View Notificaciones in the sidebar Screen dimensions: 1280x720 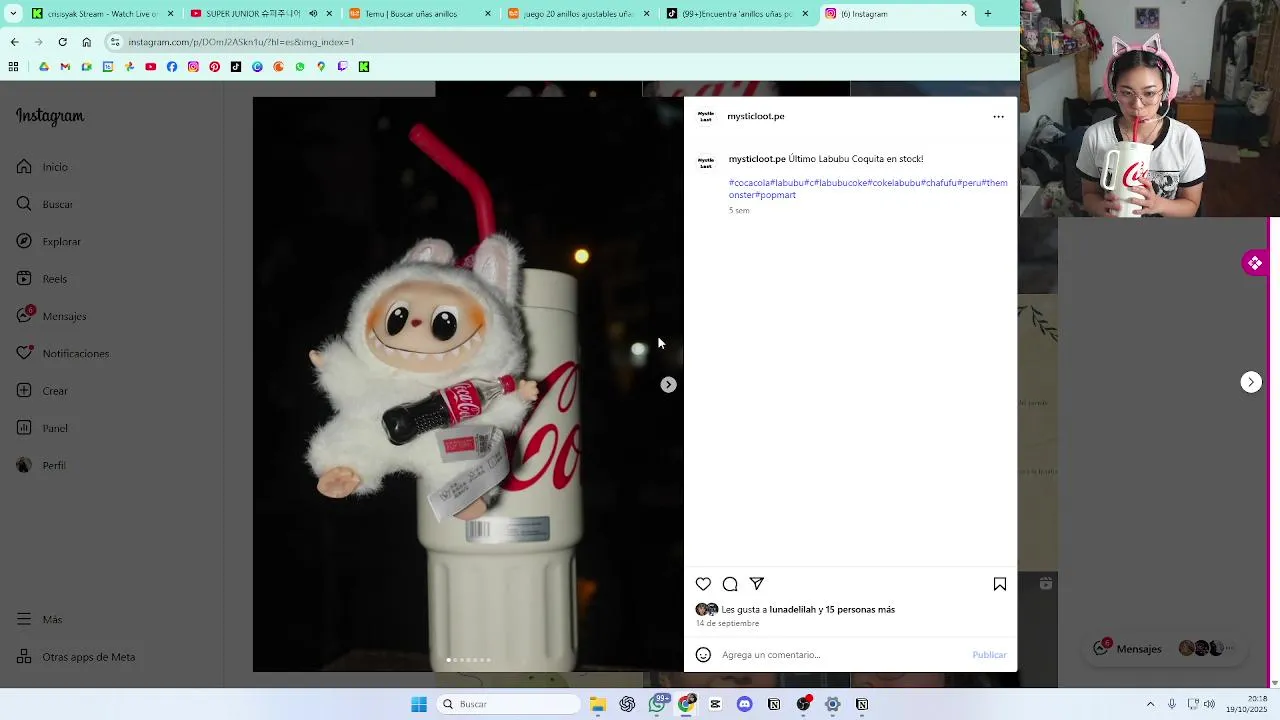[x=62, y=353]
